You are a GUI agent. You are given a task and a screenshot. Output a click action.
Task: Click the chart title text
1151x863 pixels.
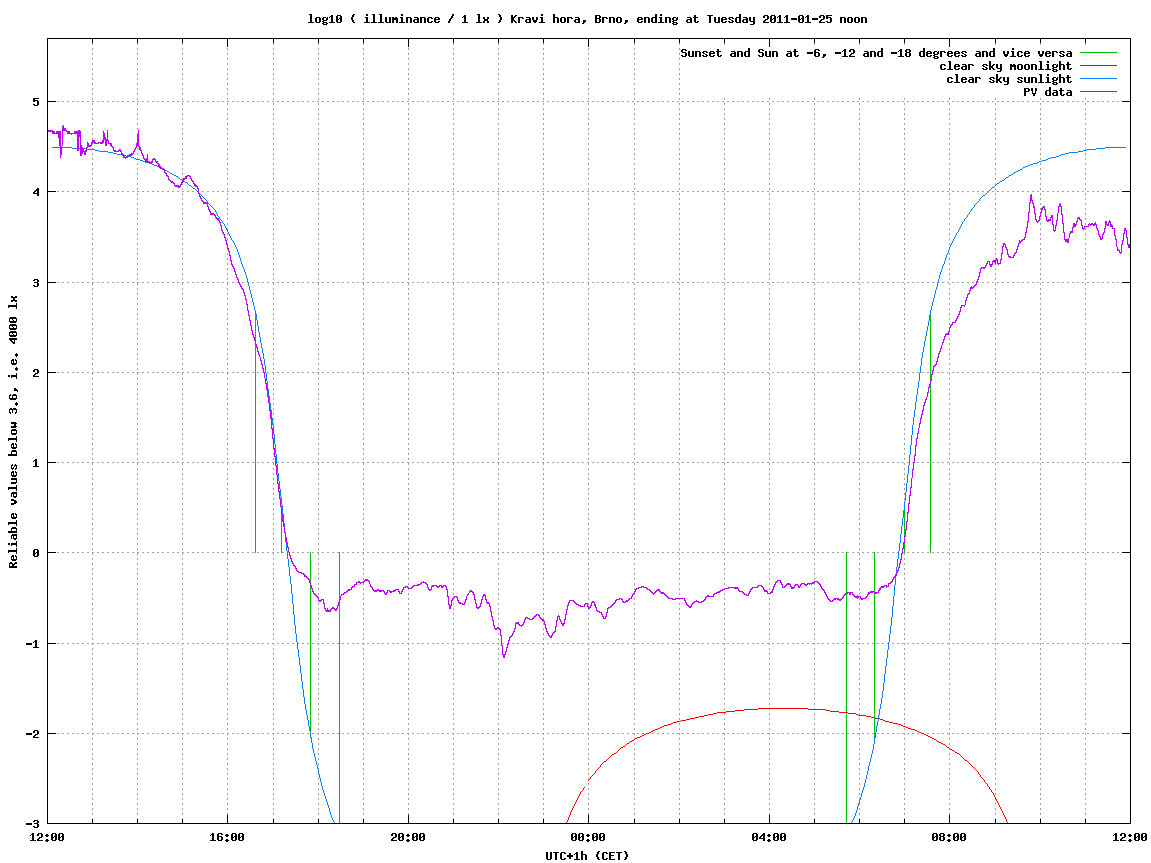(x=587, y=19)
